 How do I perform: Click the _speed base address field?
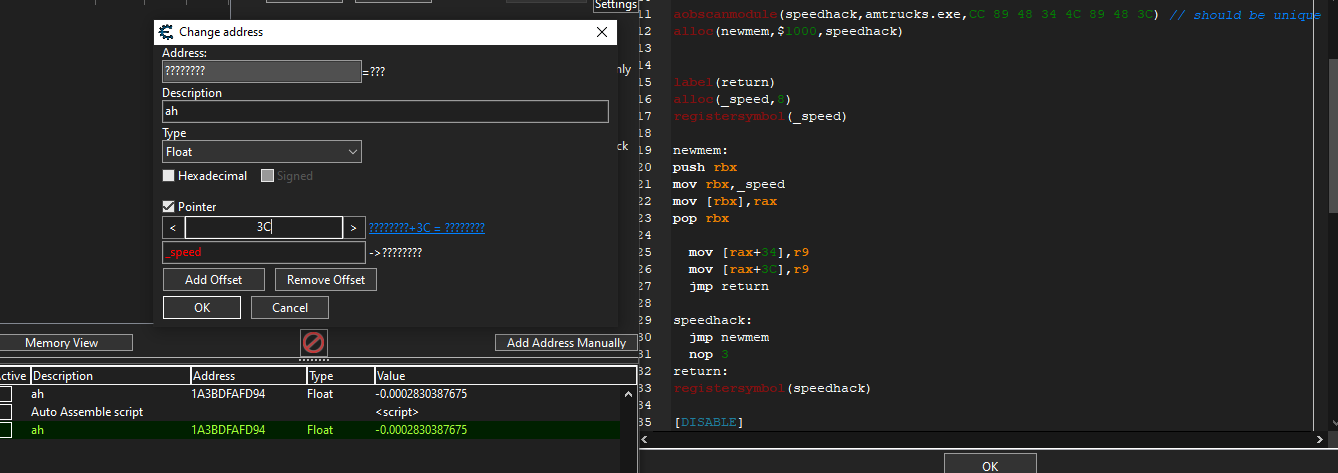coord(263,253)
